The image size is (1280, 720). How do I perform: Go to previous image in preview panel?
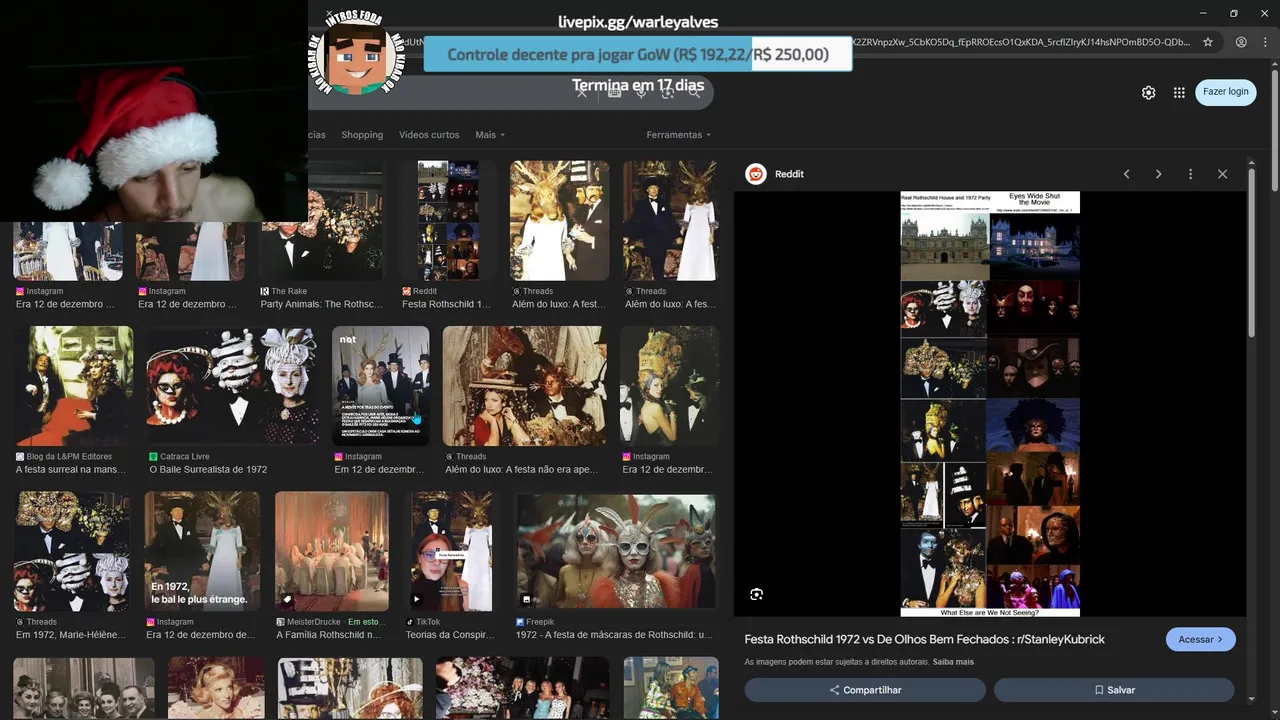pyautogui.click(x=1126, y=174)
